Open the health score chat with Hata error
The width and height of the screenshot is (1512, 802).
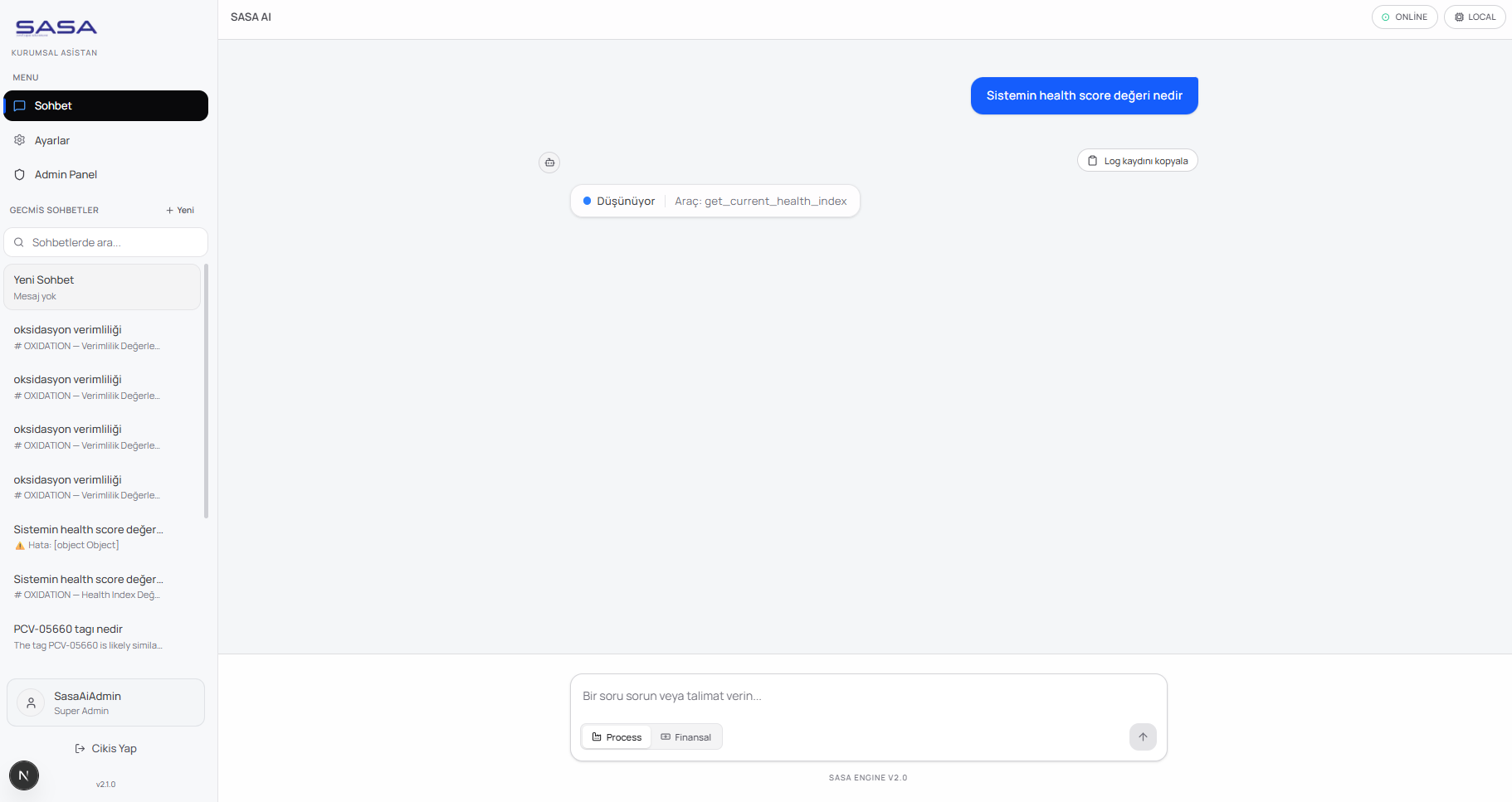click(x=102, y=537)
